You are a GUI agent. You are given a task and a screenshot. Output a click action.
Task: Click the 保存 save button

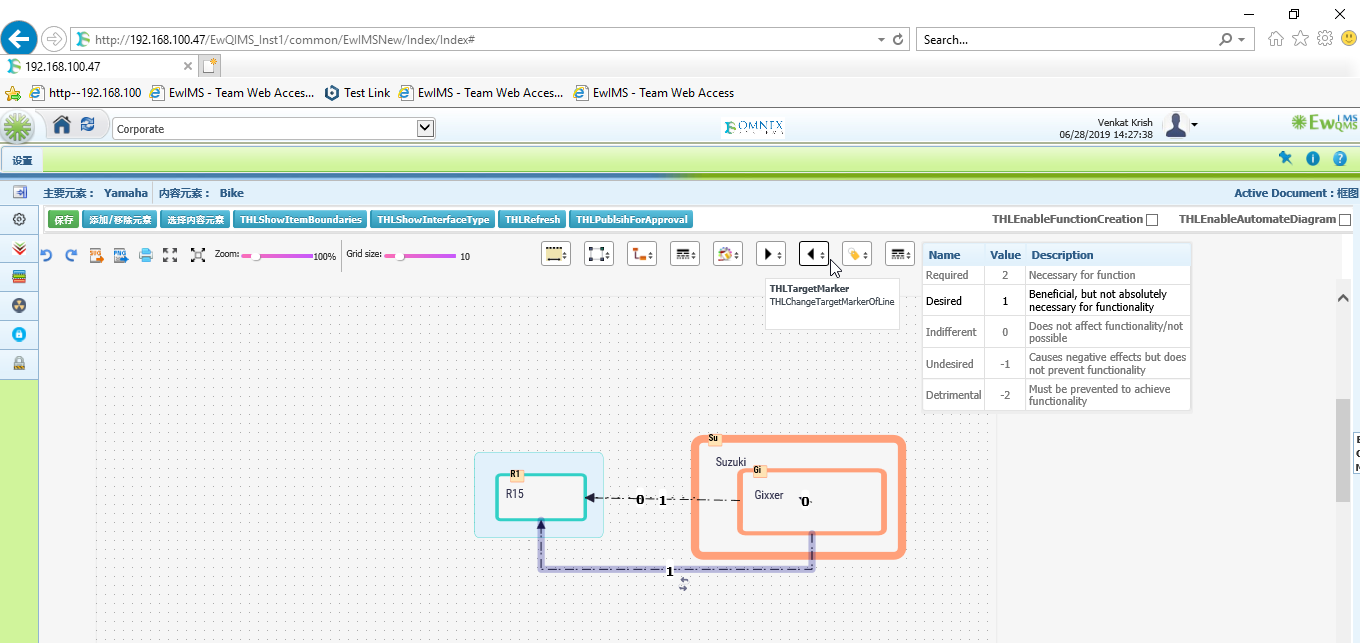click(x=63, y=220)
